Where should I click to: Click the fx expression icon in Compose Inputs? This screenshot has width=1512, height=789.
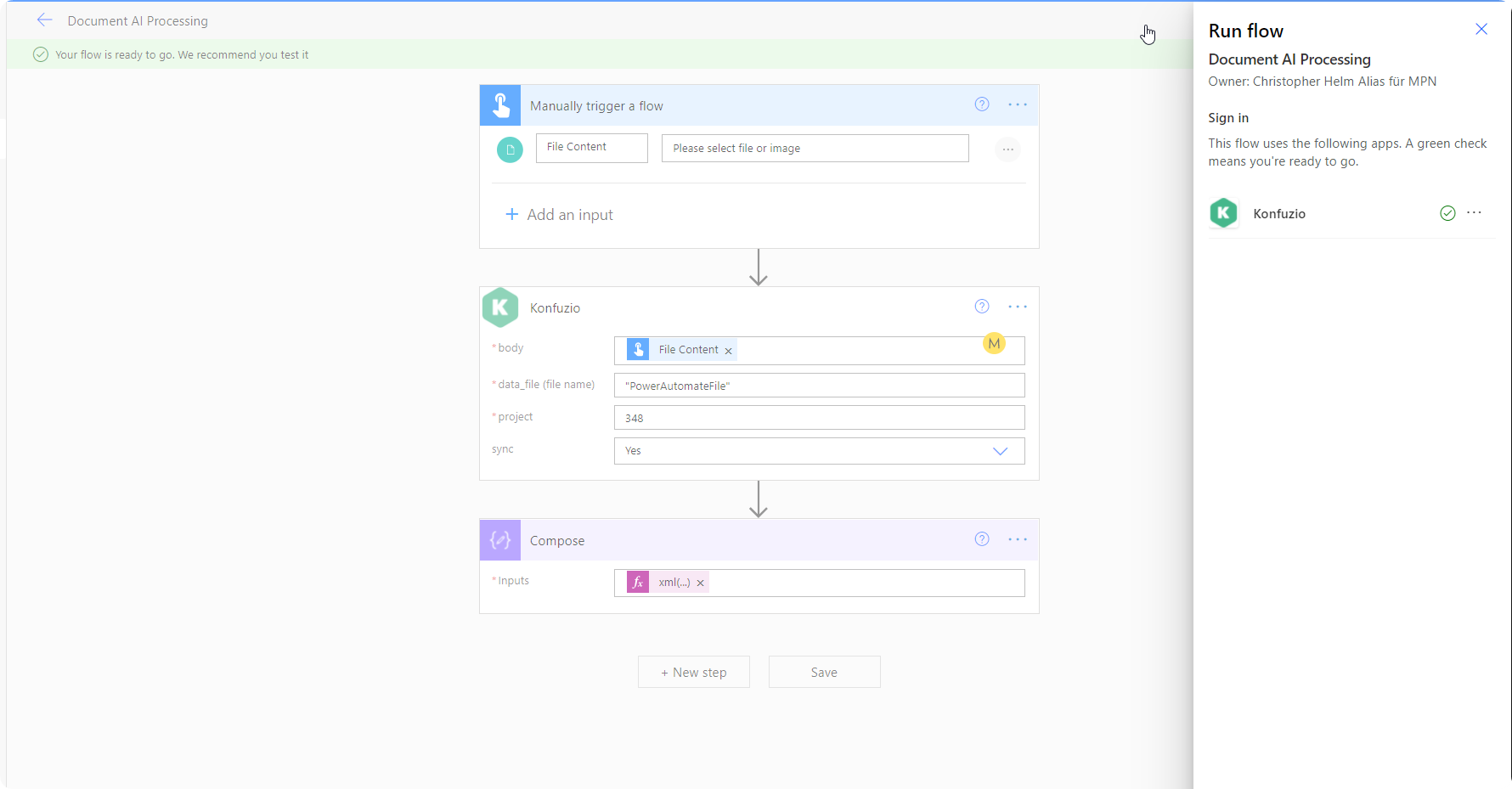[637, 582]
